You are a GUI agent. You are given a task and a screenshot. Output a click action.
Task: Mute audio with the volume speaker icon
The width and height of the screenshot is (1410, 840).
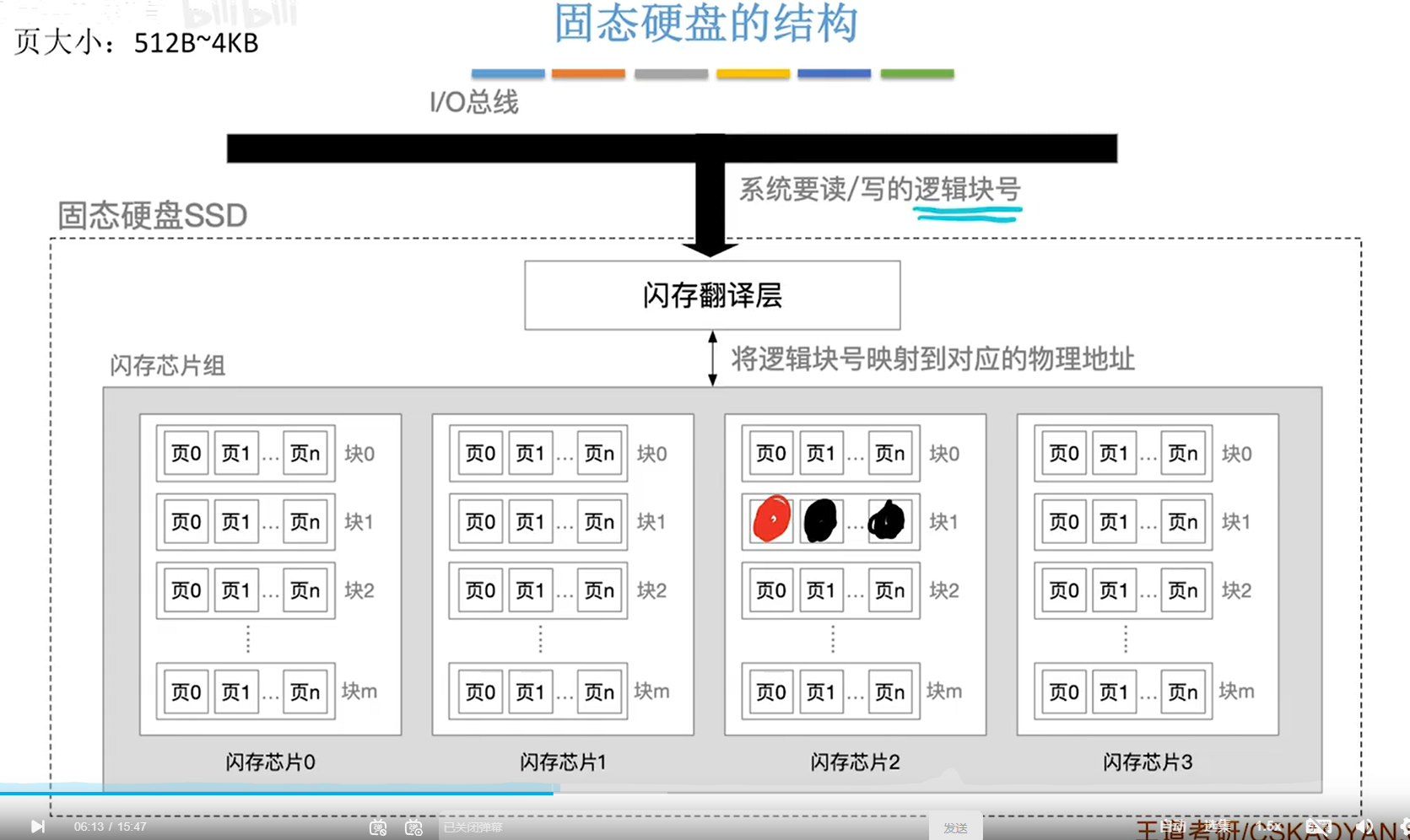coord(1364,827)
